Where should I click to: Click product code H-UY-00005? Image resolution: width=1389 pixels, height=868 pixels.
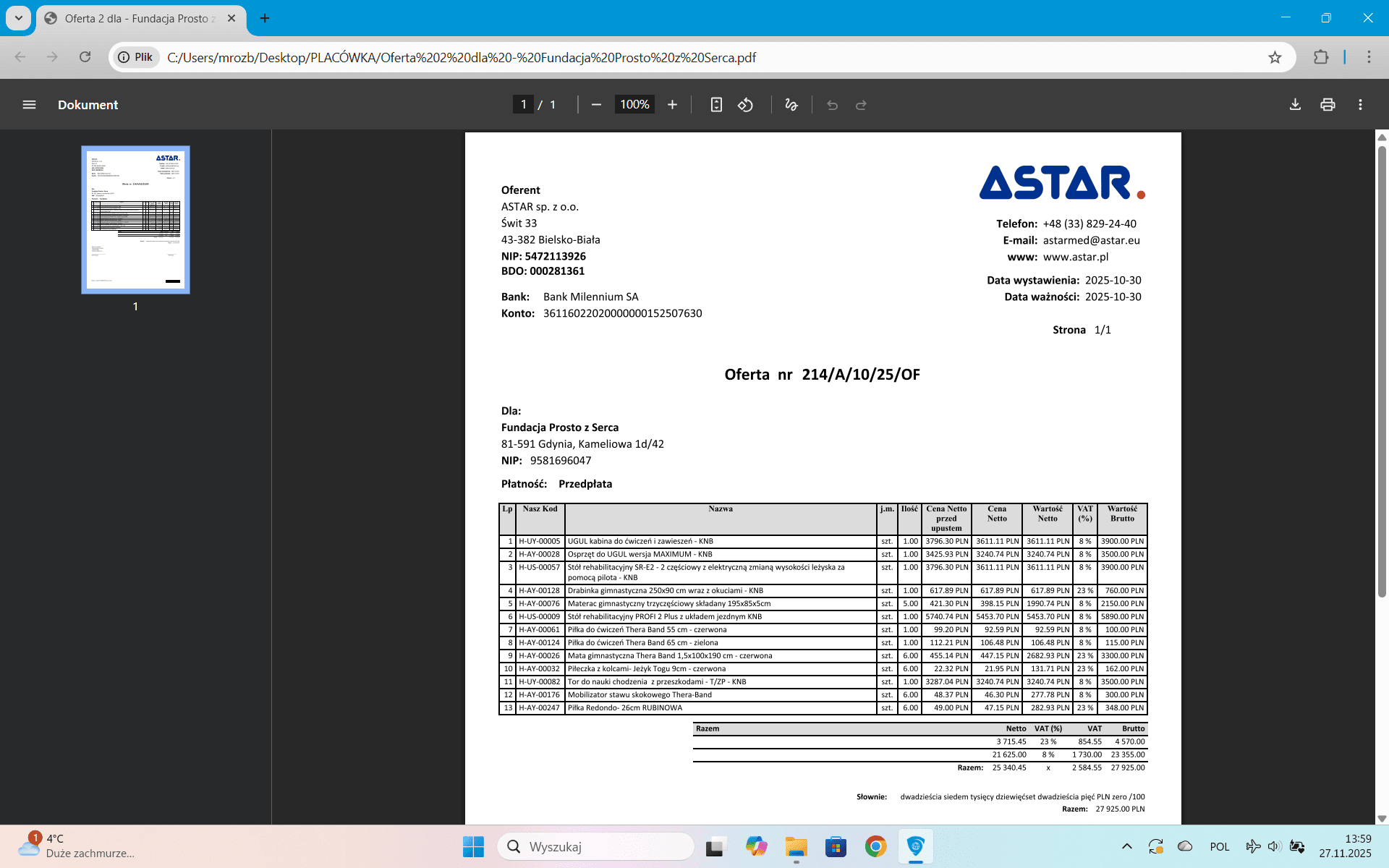[539, 541]
